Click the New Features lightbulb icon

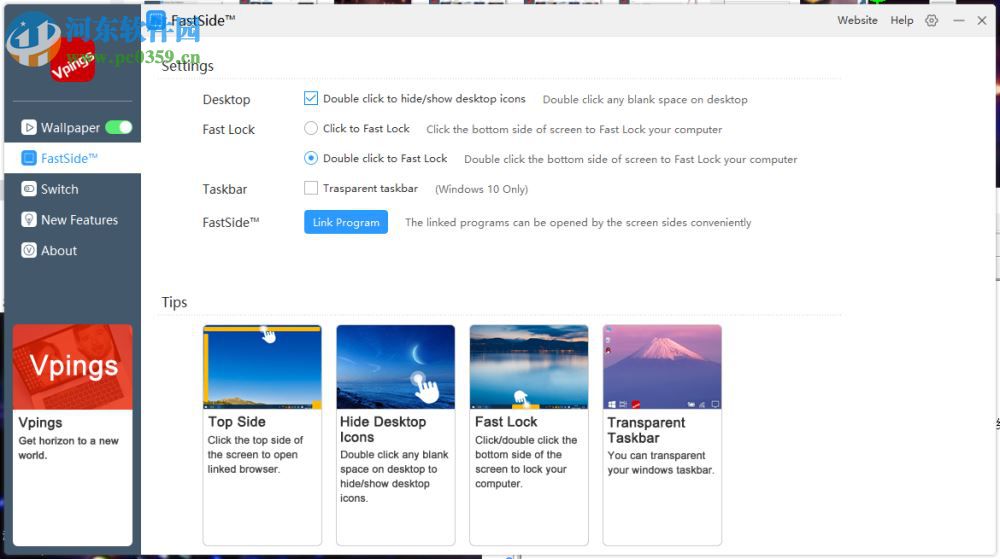coord(29,220)
